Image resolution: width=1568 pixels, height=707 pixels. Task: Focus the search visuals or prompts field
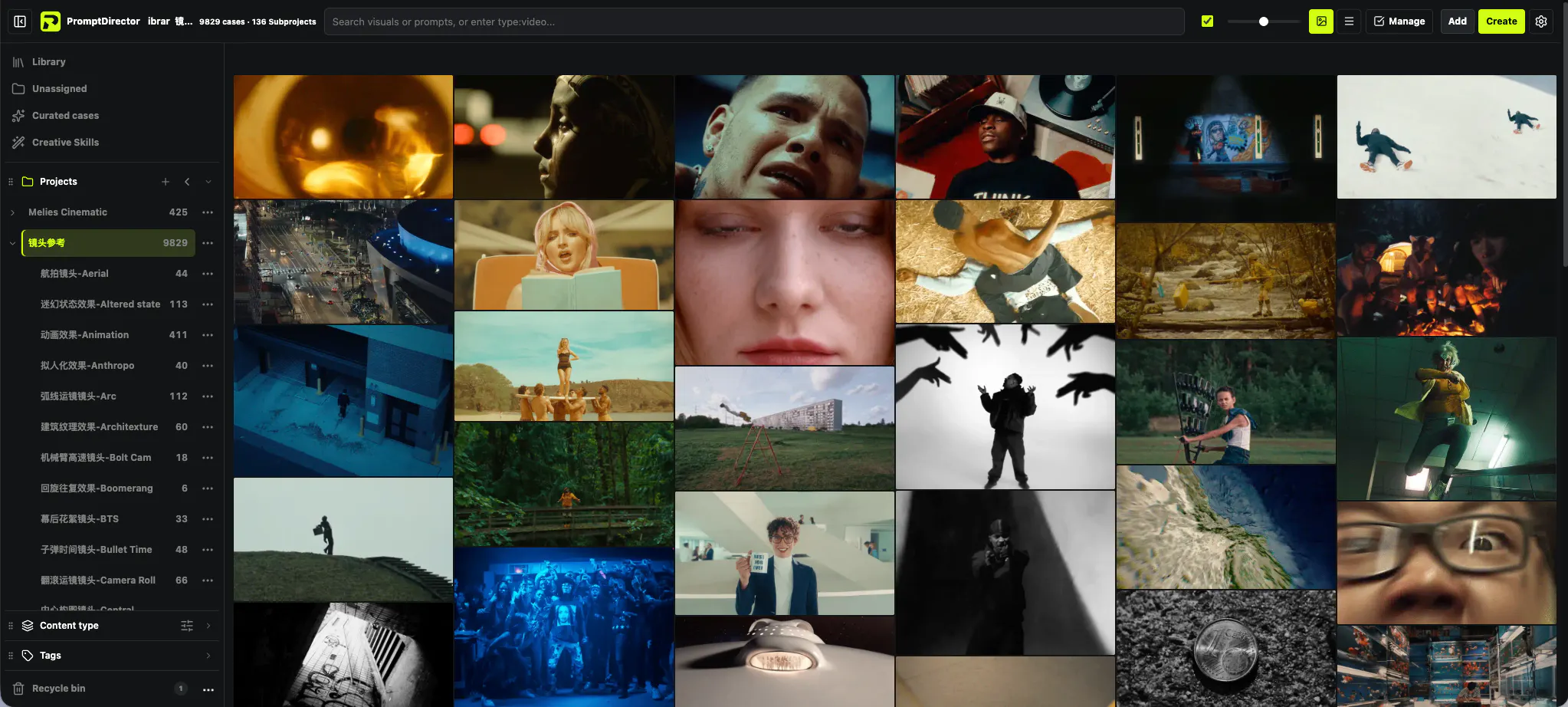pos(754,21)
